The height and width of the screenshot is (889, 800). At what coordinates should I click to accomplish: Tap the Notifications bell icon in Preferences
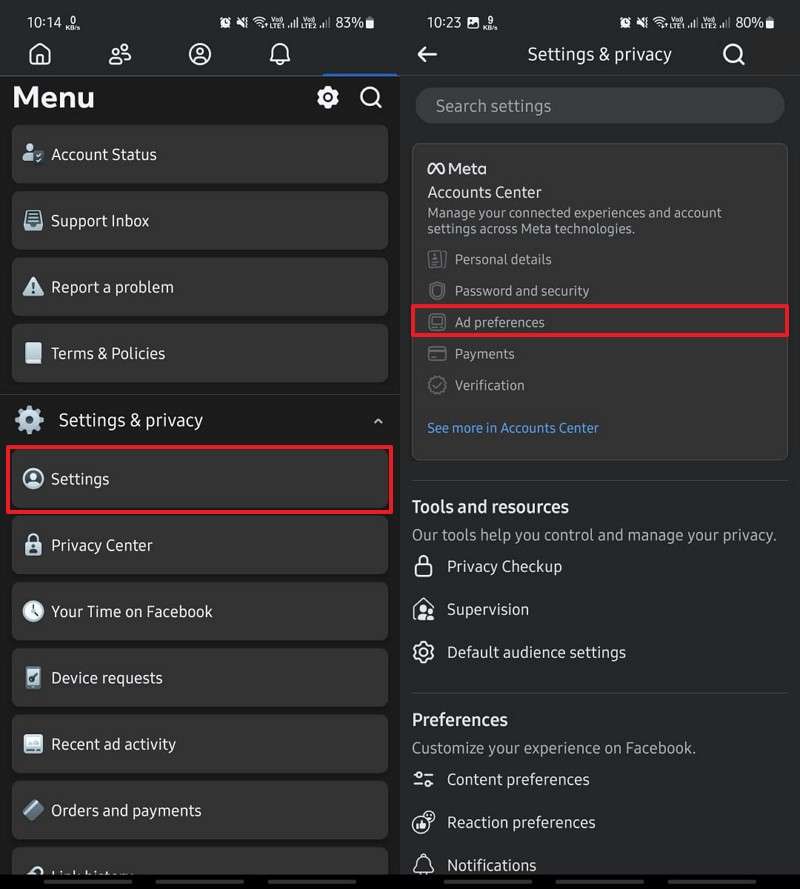(424, 864)
